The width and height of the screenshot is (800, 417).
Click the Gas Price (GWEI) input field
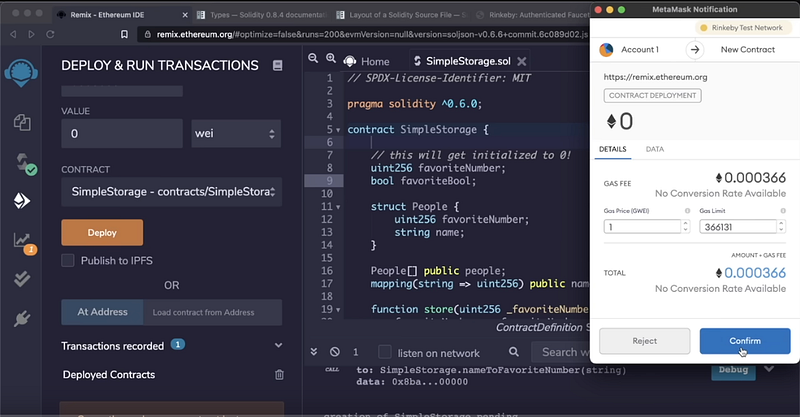[643, 227]
